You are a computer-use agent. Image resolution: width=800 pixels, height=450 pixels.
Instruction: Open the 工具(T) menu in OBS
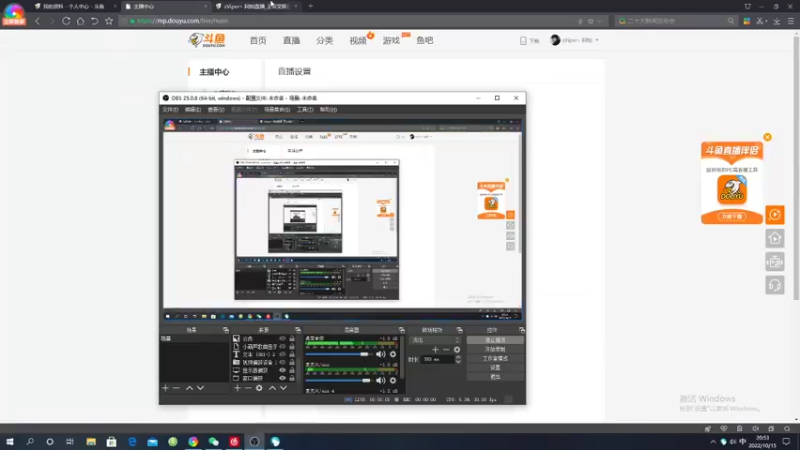(305, 110)
